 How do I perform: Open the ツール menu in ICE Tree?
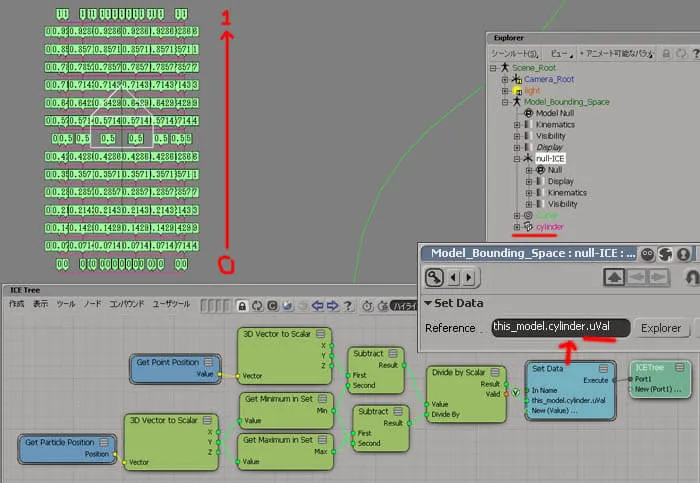point(66,304)
